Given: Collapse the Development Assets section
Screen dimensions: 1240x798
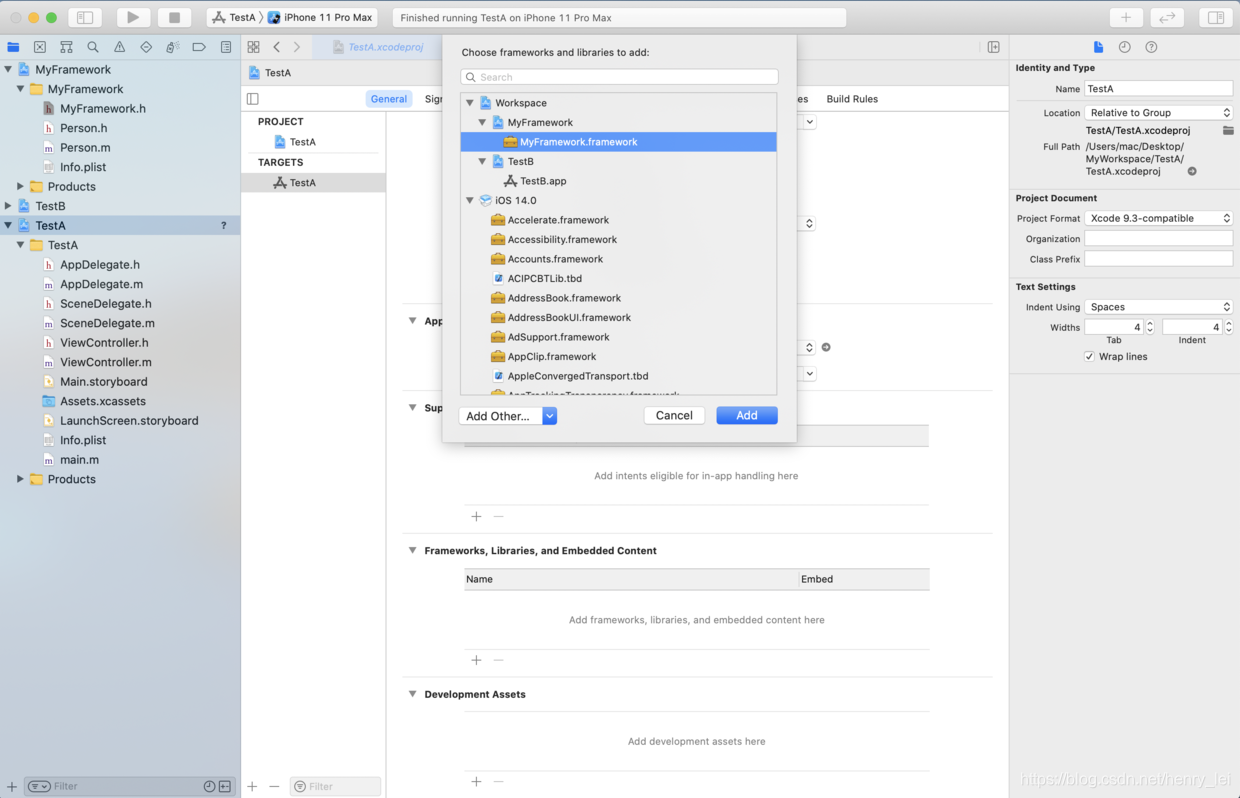Looking at the screenshot, I should 412,694.
